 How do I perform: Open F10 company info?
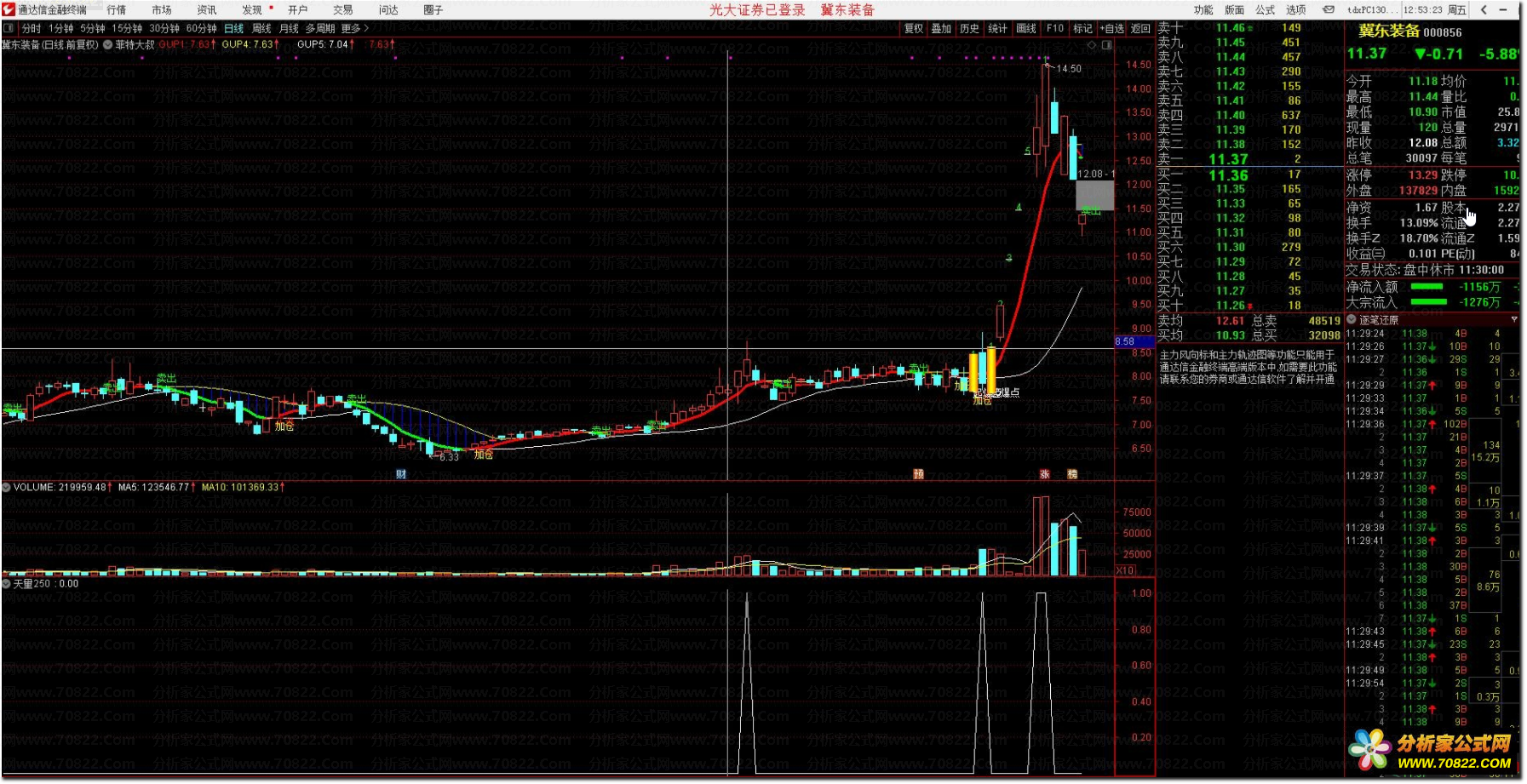1055,29
